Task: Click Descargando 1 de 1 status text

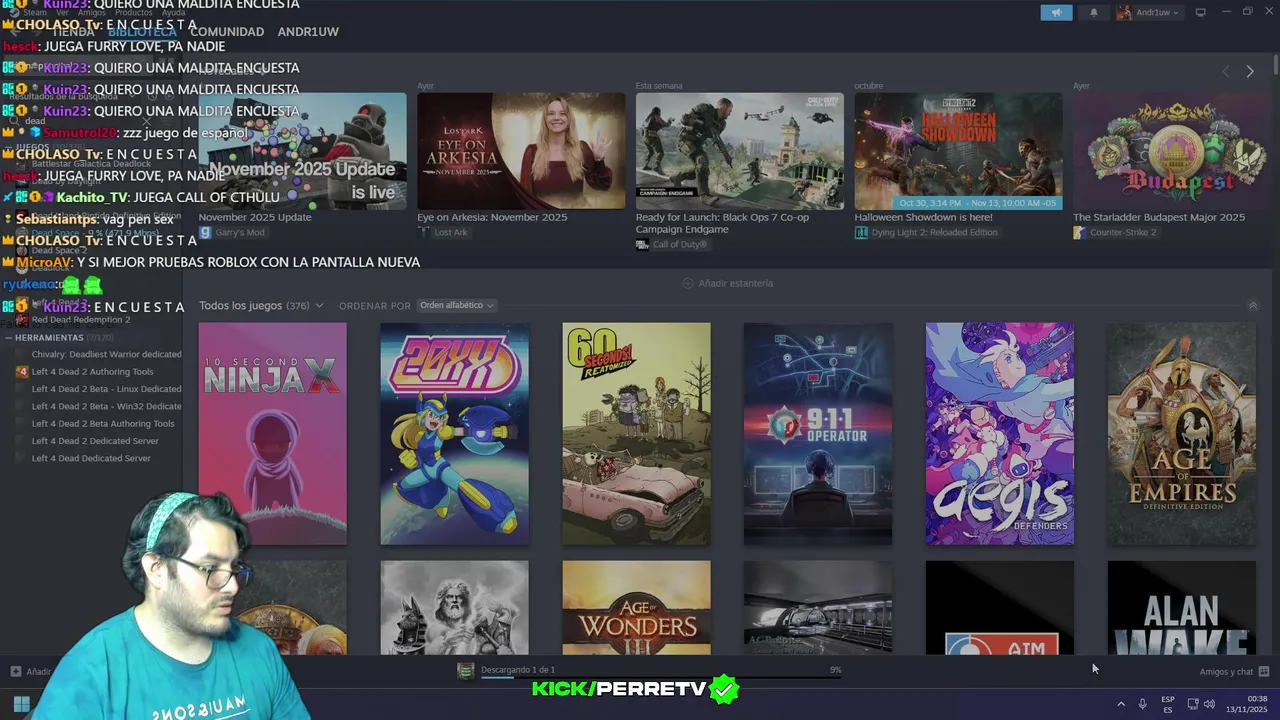Action: pos(518,669)
